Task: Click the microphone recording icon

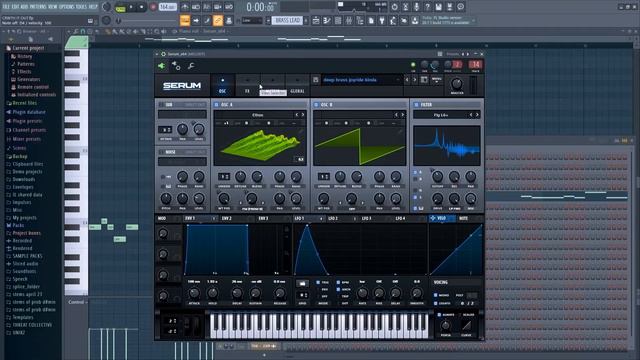Action: [x=416, y=7]
